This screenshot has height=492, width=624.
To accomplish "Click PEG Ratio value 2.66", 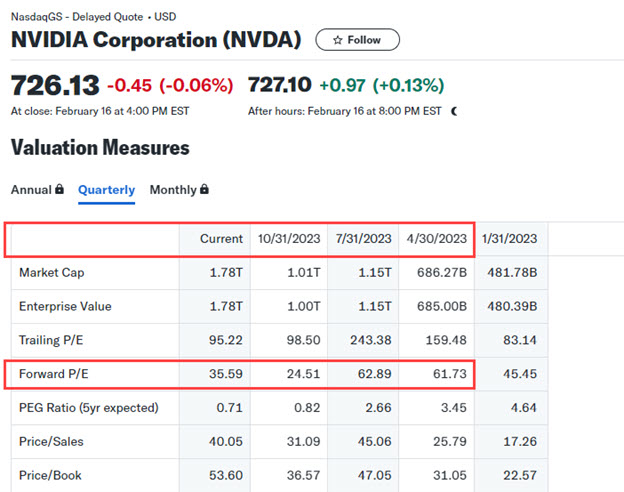I will pyautogui.click(x=378, y=408).
